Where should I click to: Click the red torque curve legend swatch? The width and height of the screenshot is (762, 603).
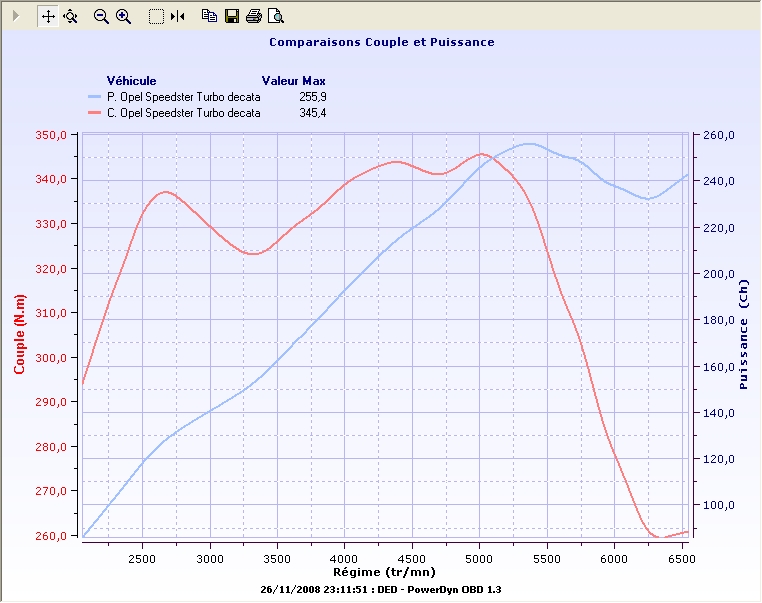[94, 113]
